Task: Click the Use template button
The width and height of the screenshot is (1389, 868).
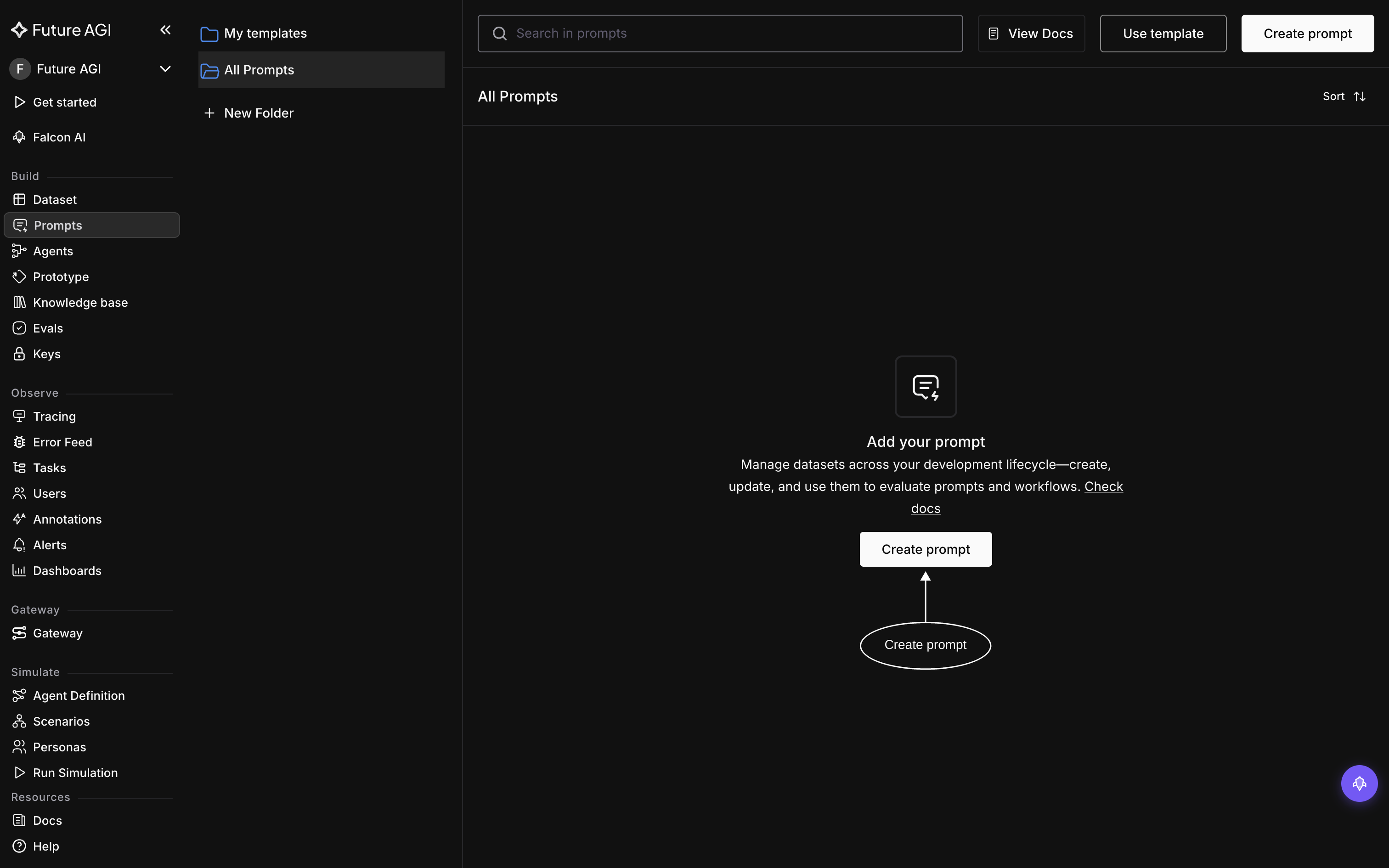Action: [1163, 33]
